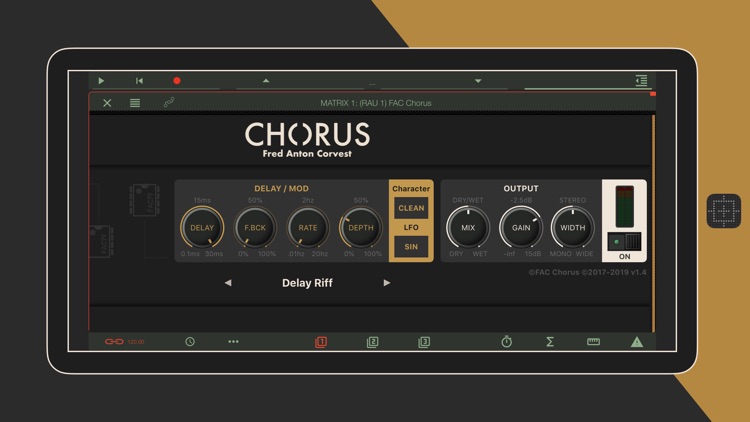750x422 pixels.
Task: Arm recording with the red record button
Action: [177, 81]
